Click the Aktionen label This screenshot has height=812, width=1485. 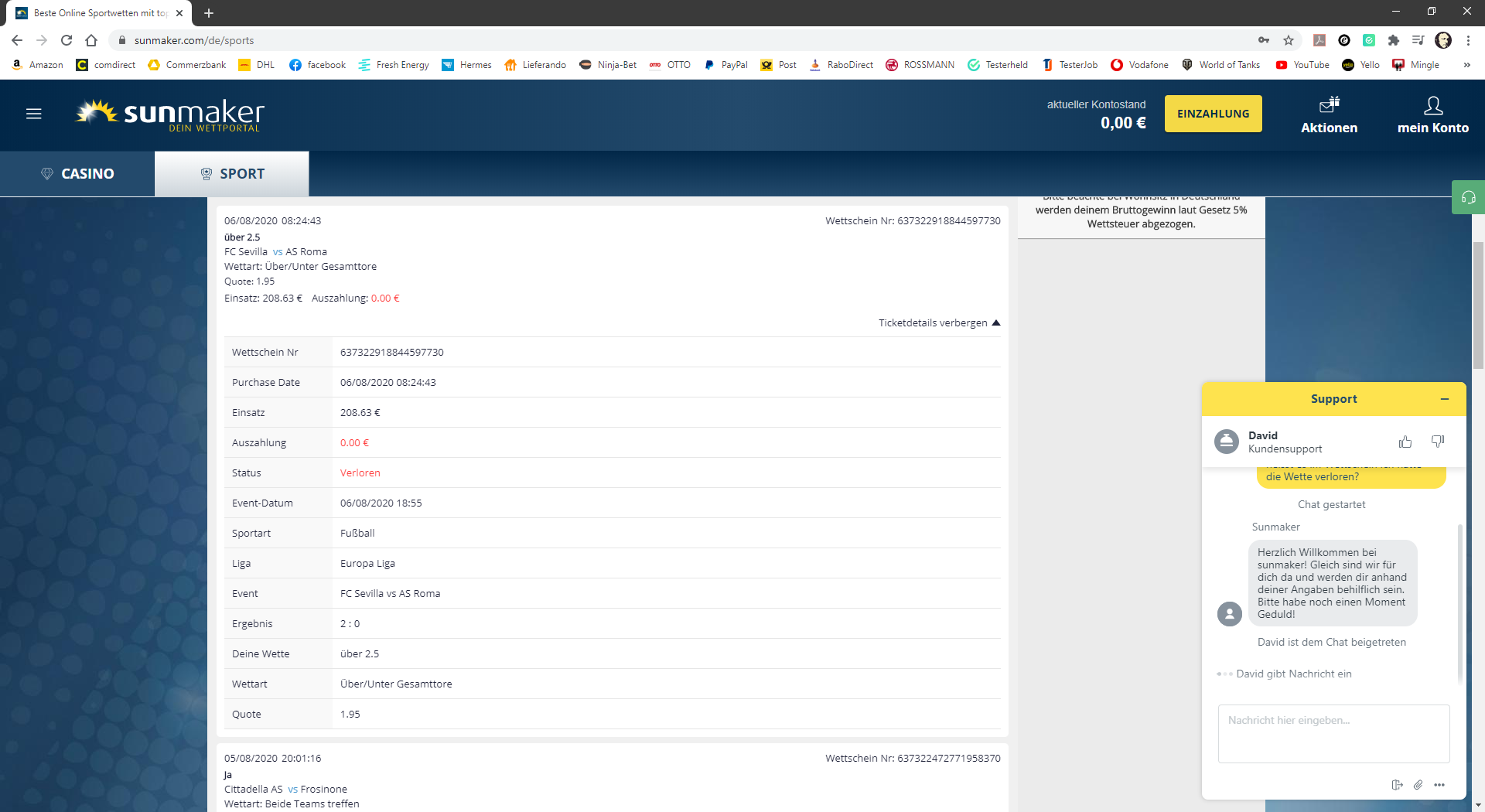1329,128
